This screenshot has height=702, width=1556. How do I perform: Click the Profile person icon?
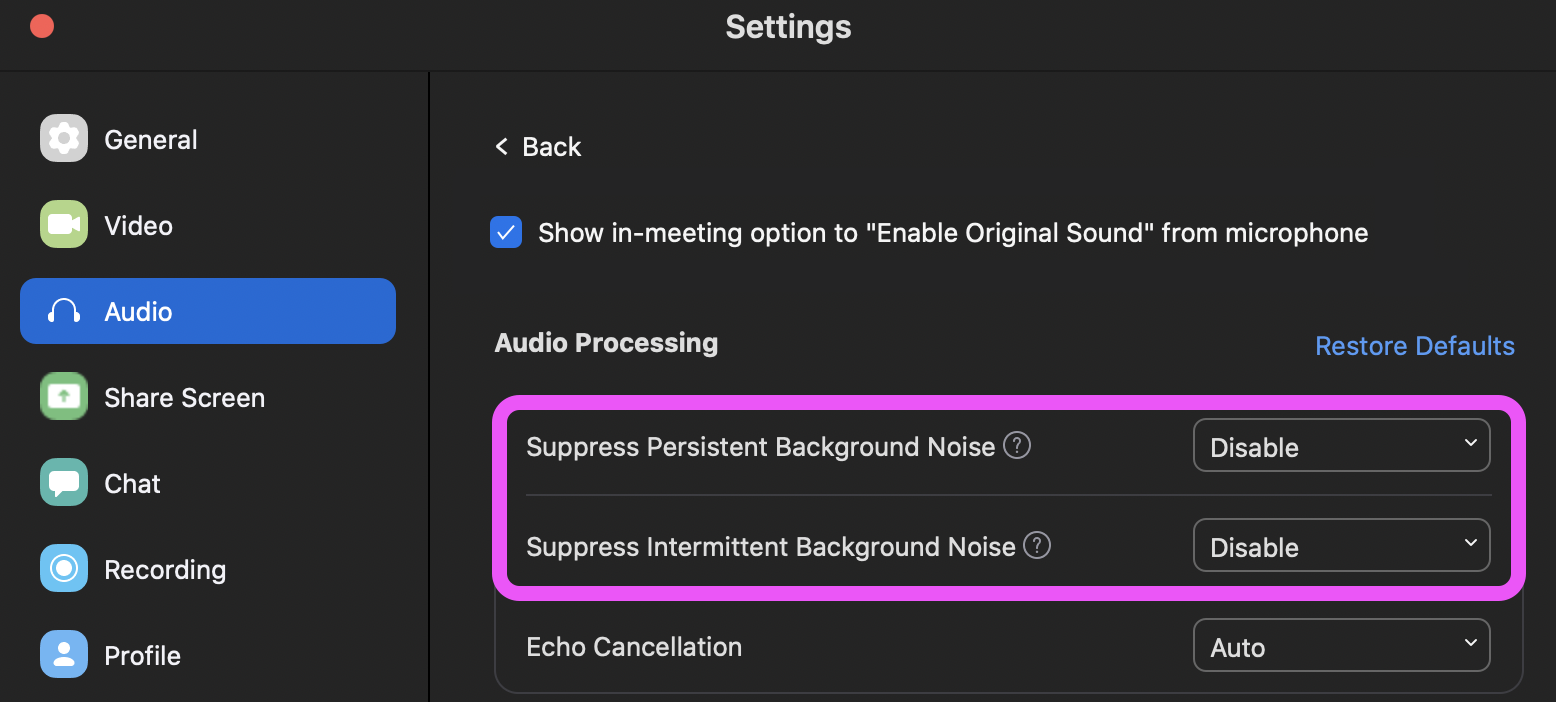click(x=64, y=654)
